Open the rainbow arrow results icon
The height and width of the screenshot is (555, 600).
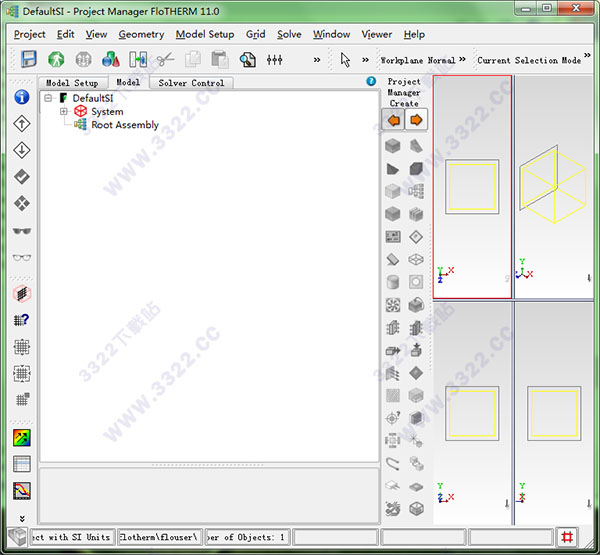pyautogui.click(x=22, y=438)
